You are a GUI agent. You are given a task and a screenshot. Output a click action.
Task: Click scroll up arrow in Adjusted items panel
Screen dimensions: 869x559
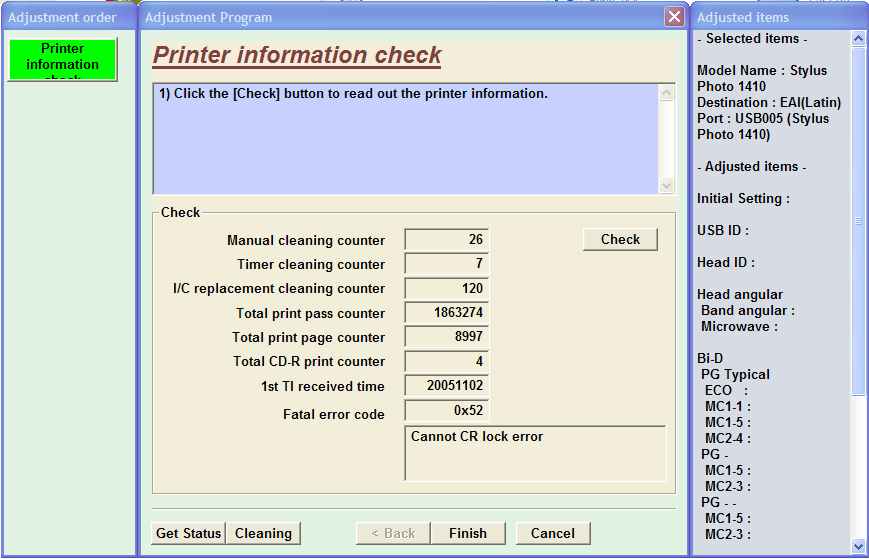pos(858,38)
